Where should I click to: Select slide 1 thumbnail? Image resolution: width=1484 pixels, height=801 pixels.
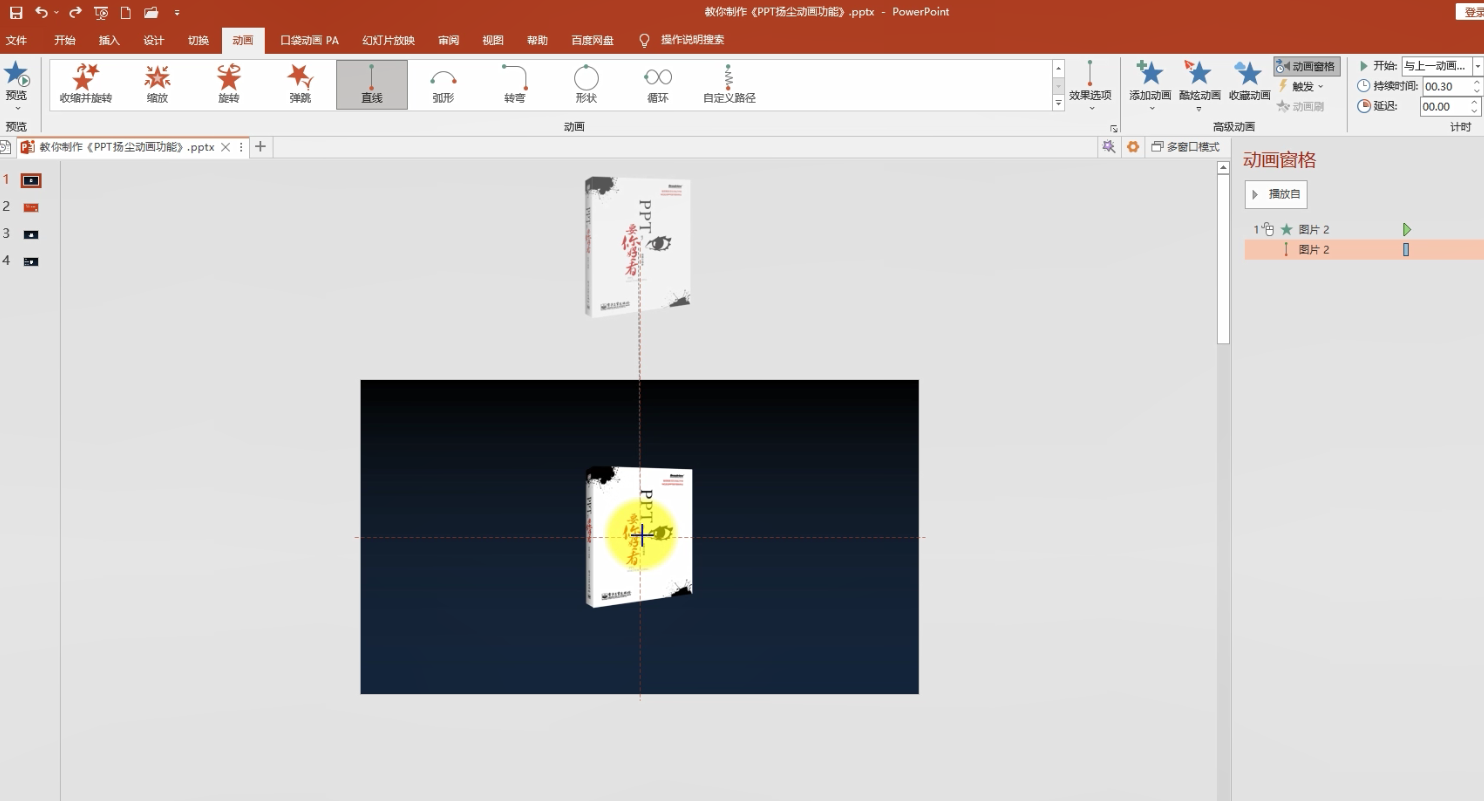[x=32, y=181]
